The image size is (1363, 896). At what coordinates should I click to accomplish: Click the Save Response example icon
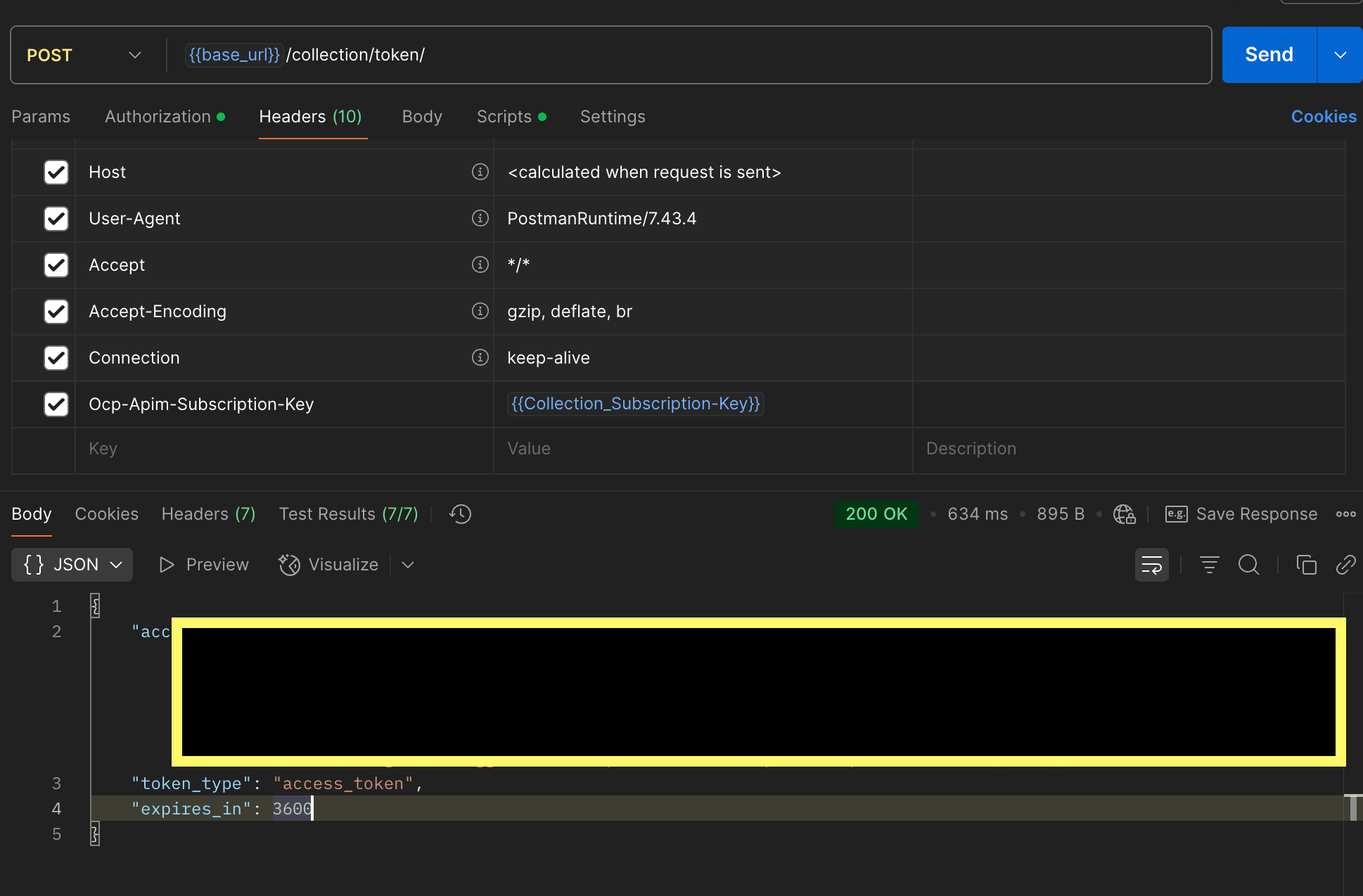pos(1176,514)
